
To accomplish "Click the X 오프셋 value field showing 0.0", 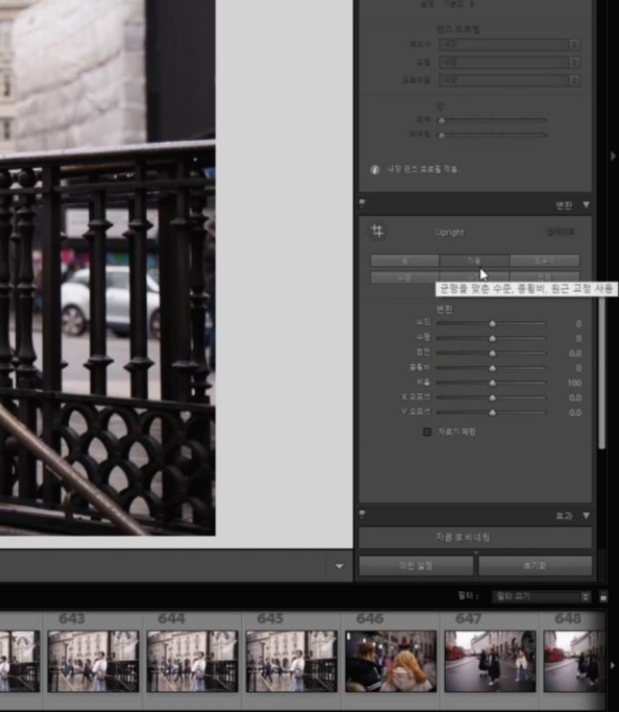I will pyautogui.click(x=575, y=398).
